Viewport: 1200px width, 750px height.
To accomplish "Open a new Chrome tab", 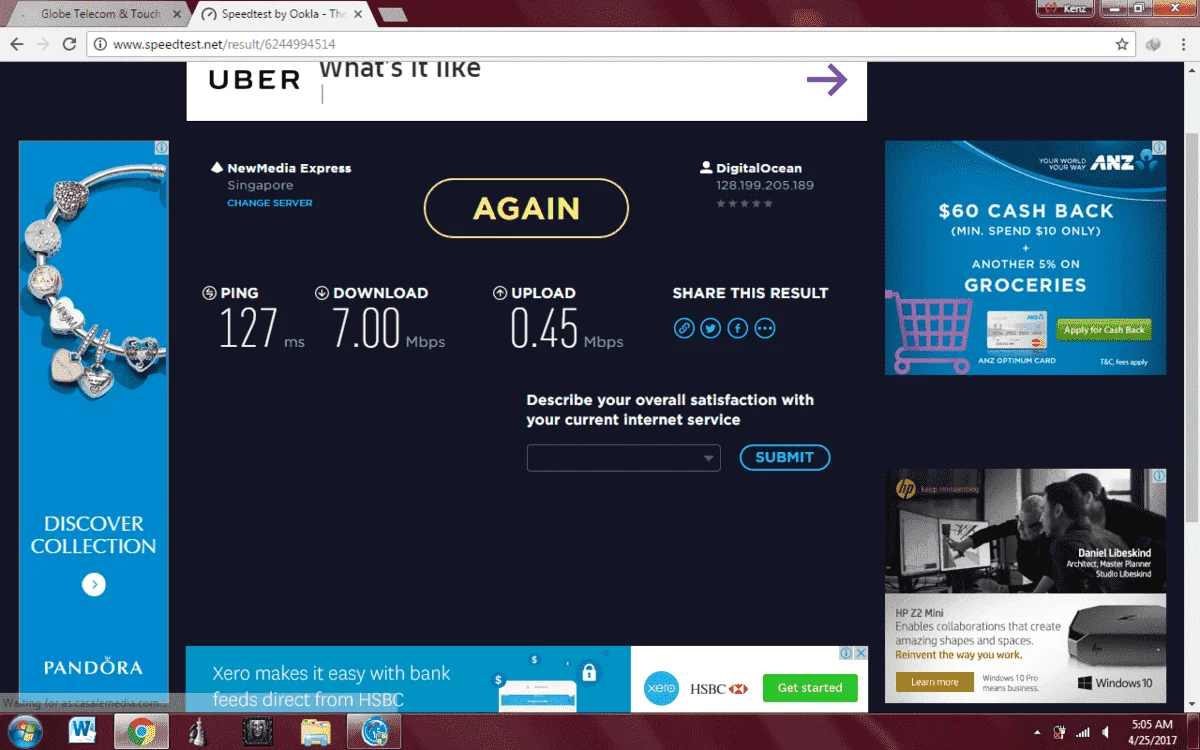I will pos(392,15).
